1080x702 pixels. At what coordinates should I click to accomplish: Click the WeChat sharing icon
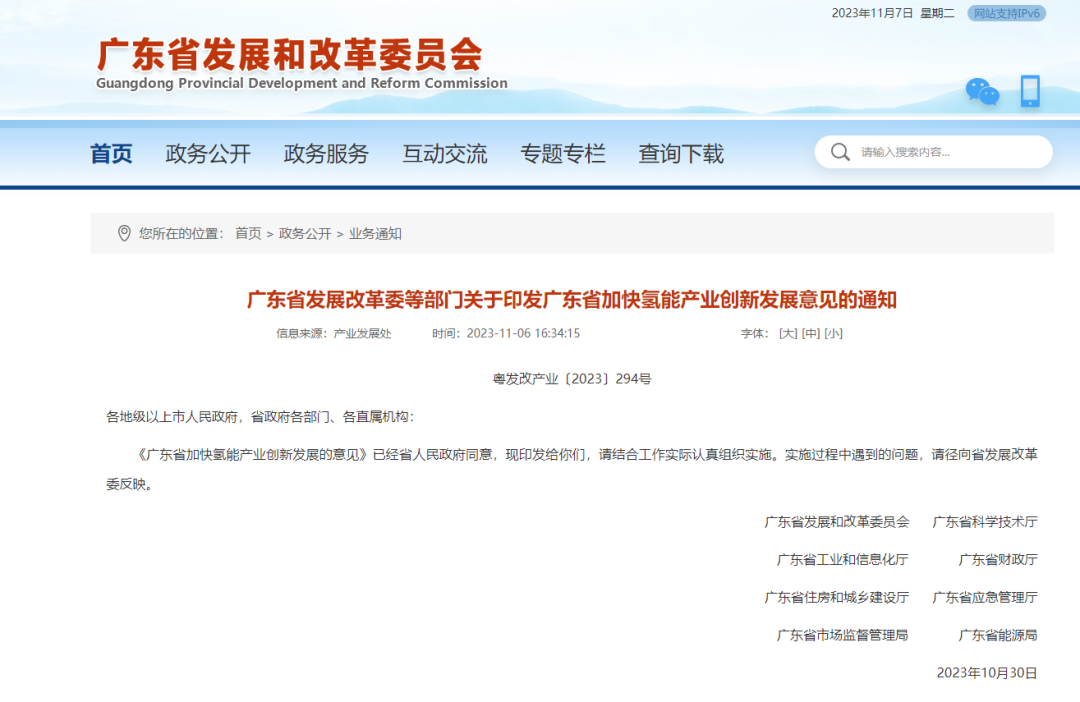click(x=983, y=92)
